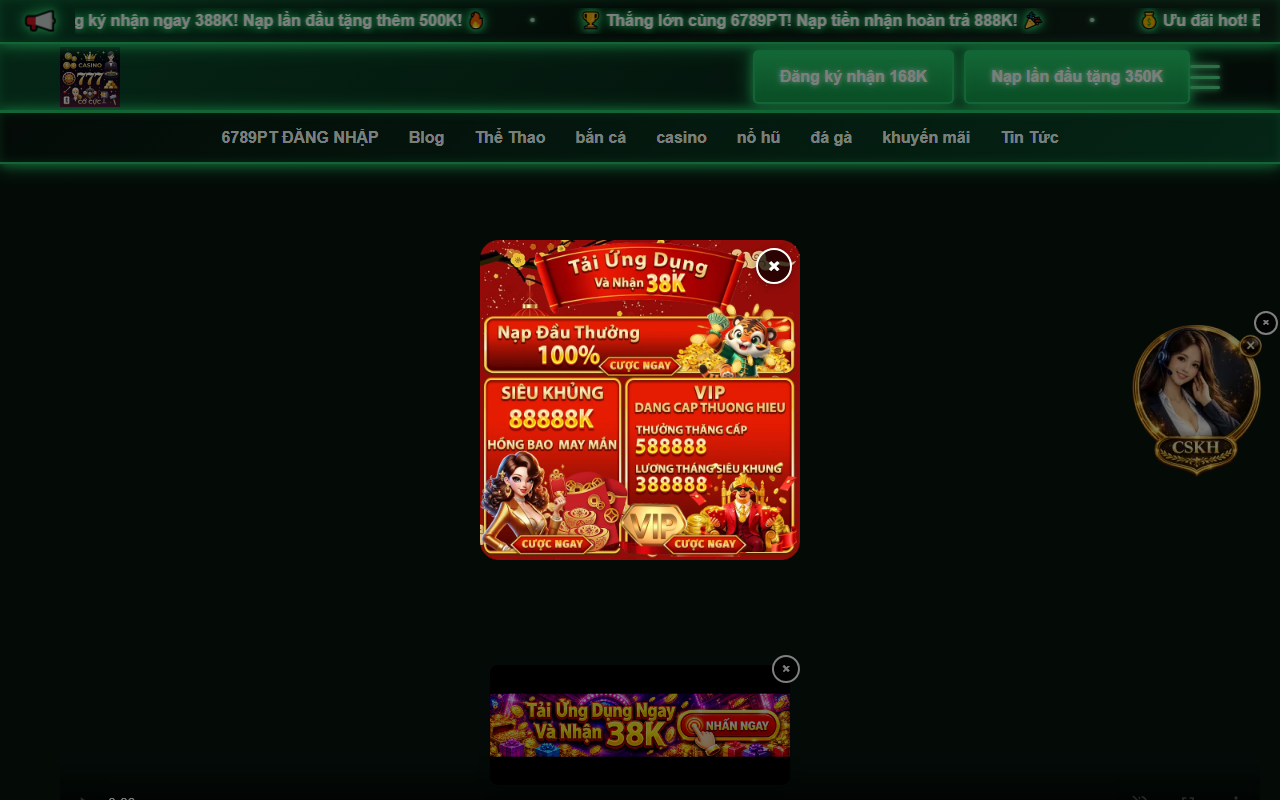The height and width of the screenshot is (800, 1280).
Task: Click Nhấn Ngay on bottom banner
Action: tap(729, 726)
